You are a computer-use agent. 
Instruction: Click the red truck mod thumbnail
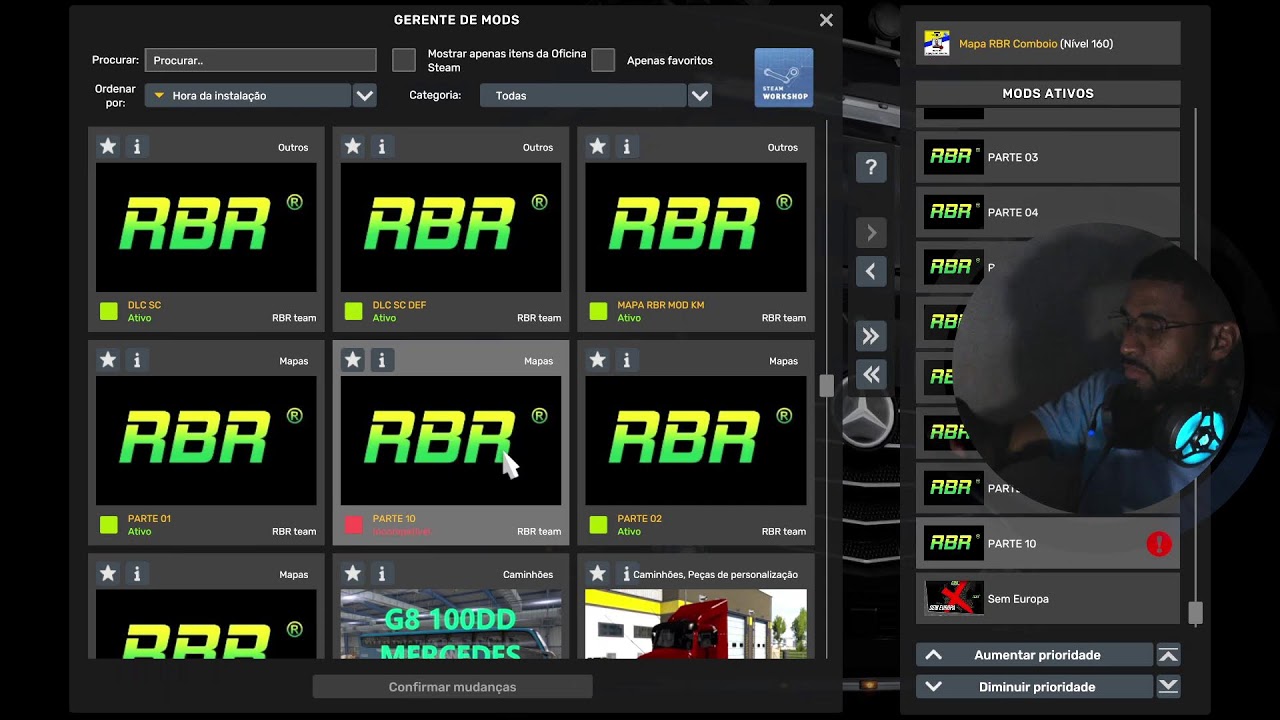696,624
